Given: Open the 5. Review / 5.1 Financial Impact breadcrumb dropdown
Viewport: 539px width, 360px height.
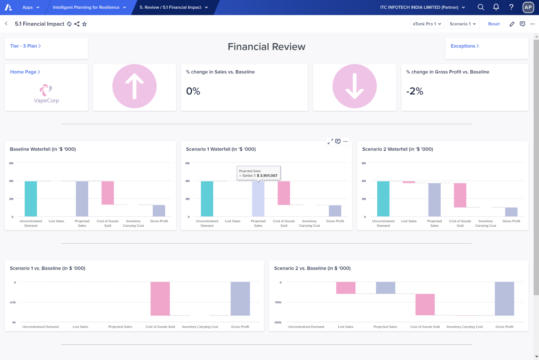Looking at the screenshot, I should (x=174, y=7).
